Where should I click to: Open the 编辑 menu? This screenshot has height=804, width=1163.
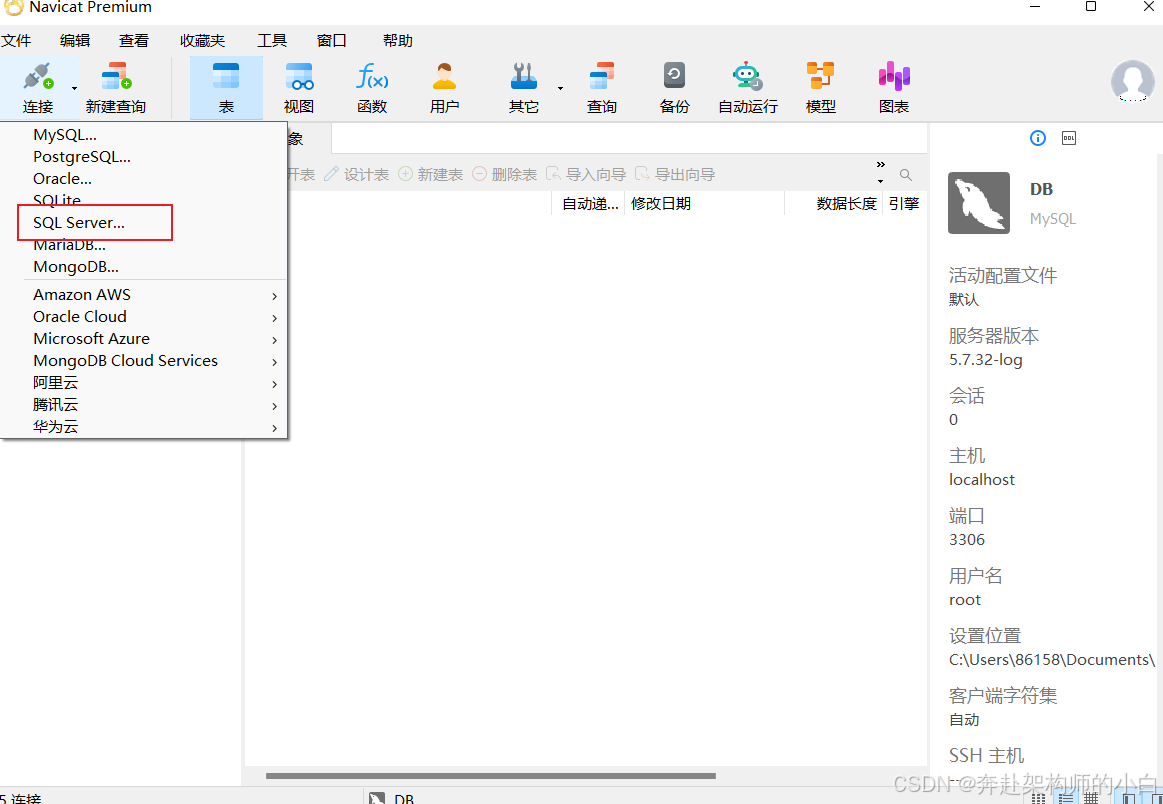tap(75, 41)
